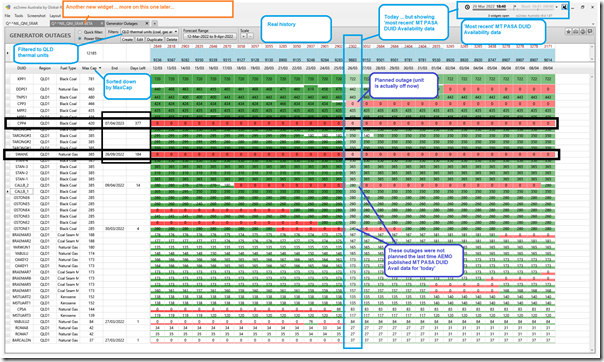Click the star favourite icon in widget header
Image resolution: width=604 pixels, height=362 pixels.
(568, 31)
